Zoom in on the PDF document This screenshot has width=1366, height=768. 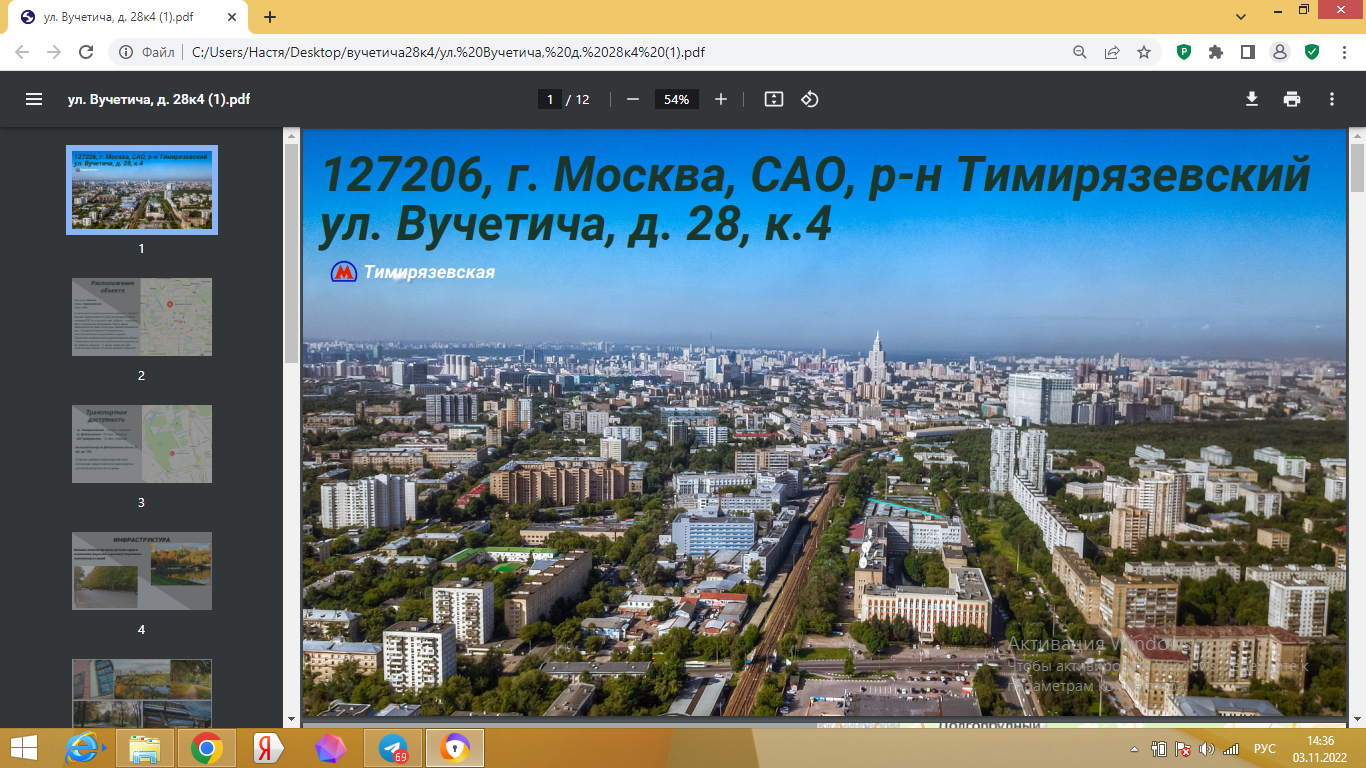[721, 99]
